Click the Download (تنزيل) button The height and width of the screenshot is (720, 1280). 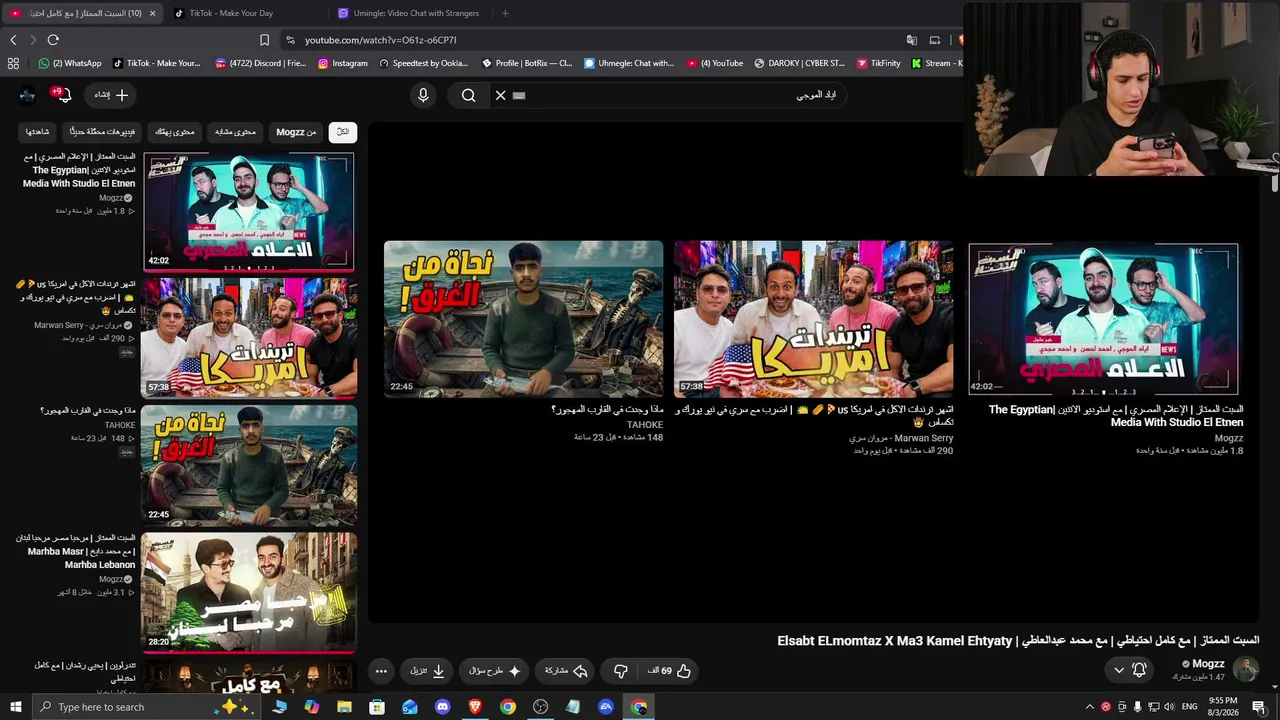(427, 671)
